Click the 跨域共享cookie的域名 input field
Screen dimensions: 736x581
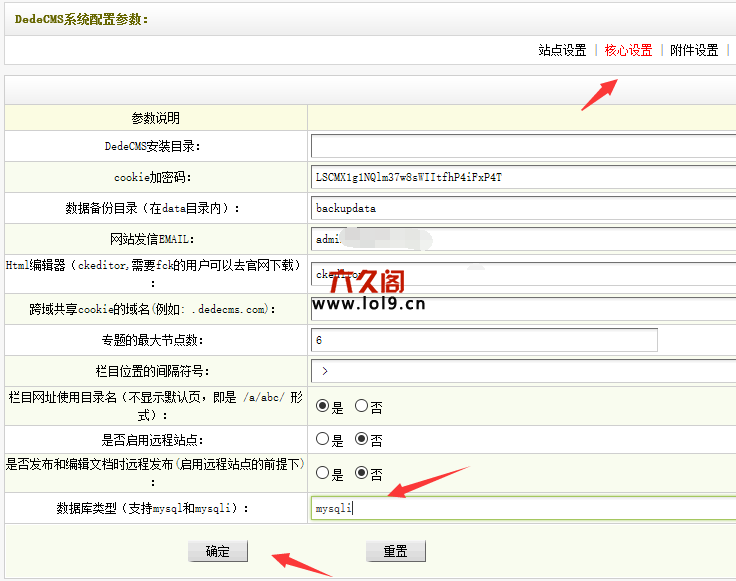coord(523,307)
